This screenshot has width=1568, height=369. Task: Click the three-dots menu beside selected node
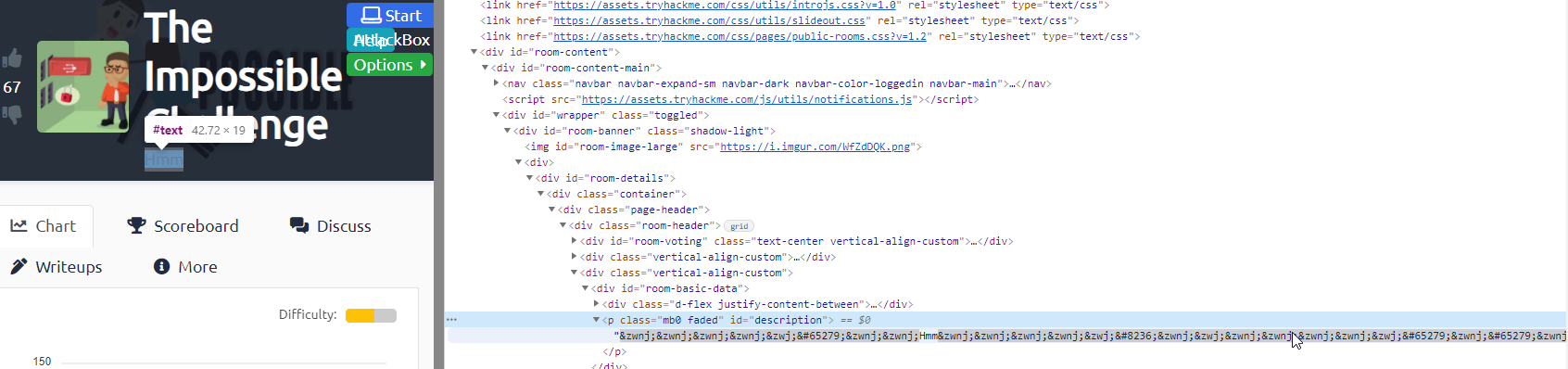point(452,319)
